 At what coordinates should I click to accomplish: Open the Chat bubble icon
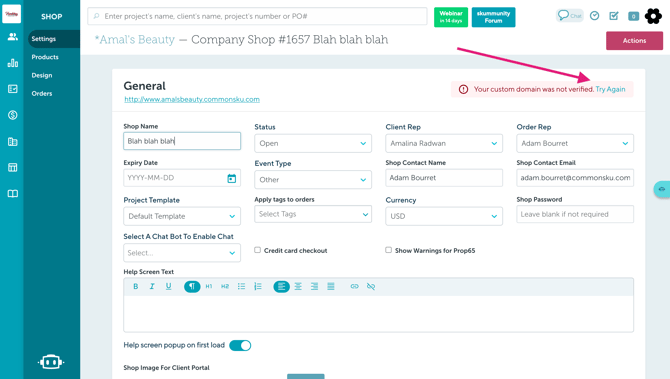pos(569,16)
